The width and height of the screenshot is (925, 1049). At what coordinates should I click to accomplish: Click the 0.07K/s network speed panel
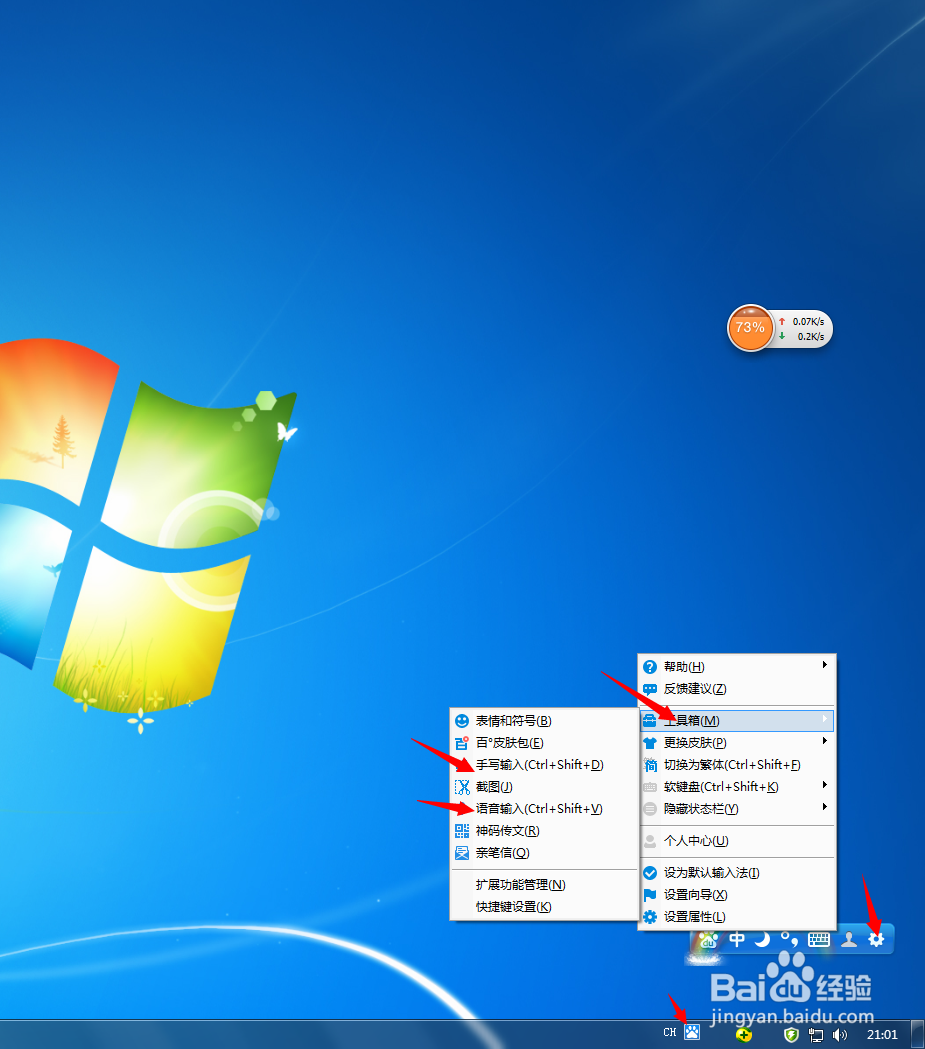[x=803, y=328]
